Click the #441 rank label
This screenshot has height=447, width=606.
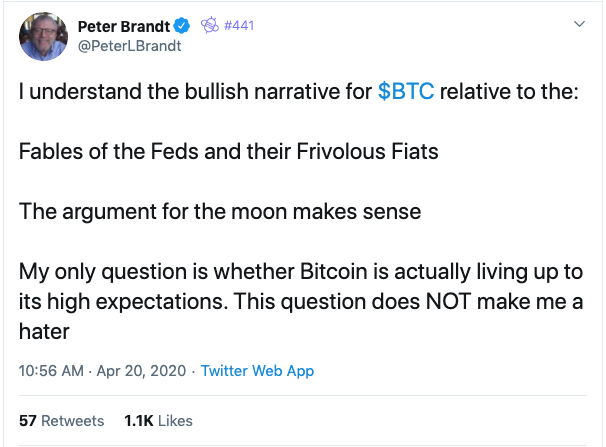point(239,25)
